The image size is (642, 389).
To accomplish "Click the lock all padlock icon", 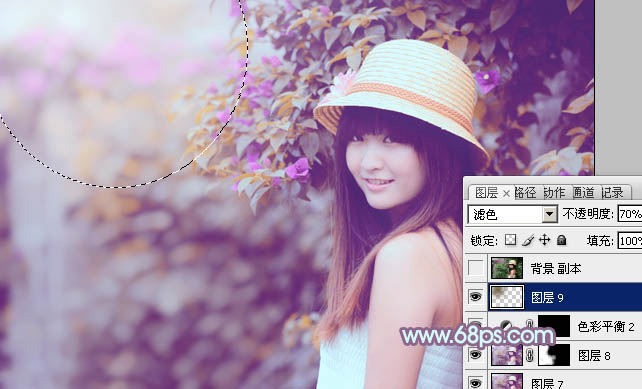I will click(562, 240).
